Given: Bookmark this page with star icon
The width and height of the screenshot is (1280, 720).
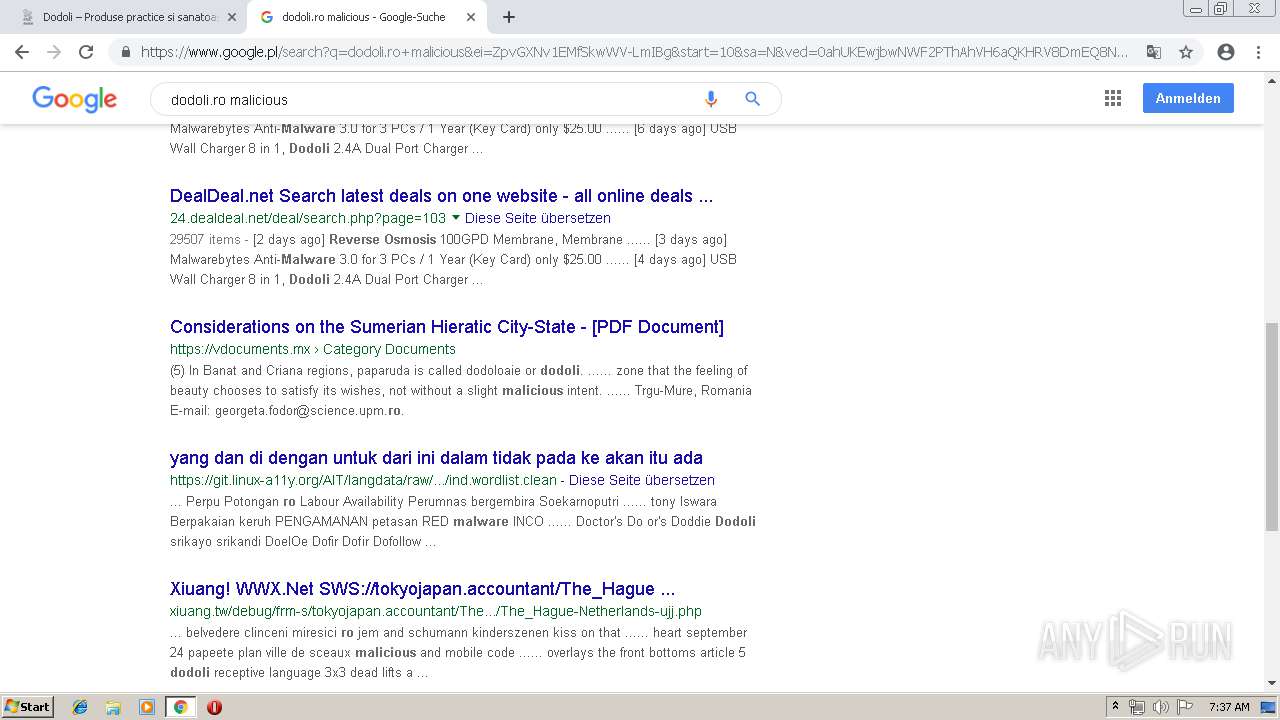Looking at the screenshot, I should point(1186,52).
